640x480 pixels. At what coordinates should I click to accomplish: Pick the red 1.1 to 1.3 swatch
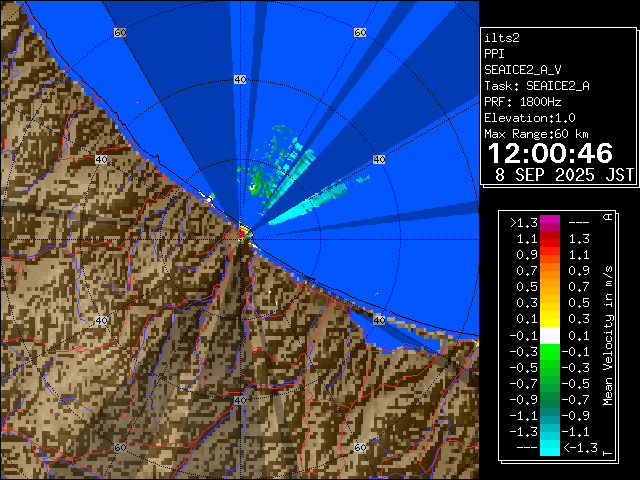pos(549,240)
